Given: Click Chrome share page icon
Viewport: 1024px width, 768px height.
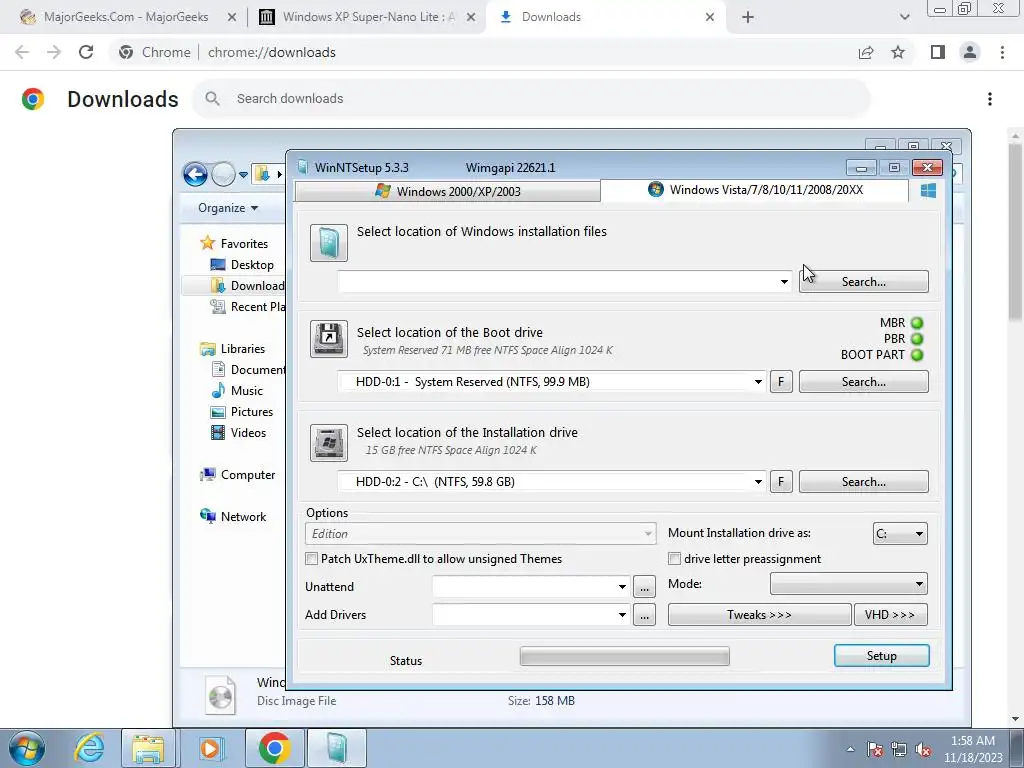Looking at the screenshot, I should click(866, 52).
